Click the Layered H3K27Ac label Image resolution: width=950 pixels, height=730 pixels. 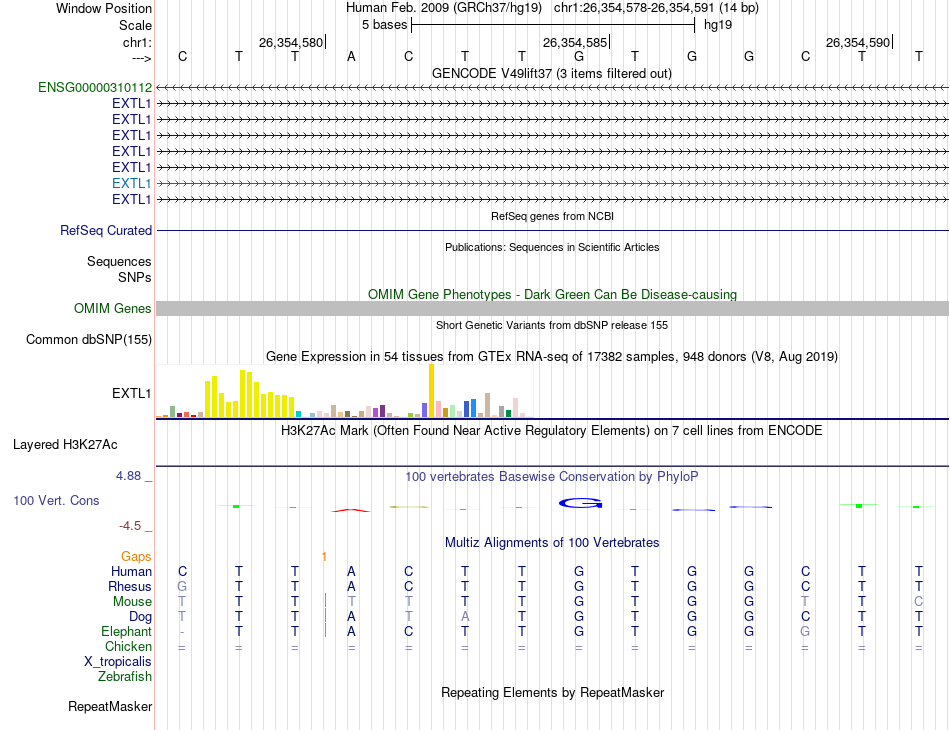pos(65,445)
